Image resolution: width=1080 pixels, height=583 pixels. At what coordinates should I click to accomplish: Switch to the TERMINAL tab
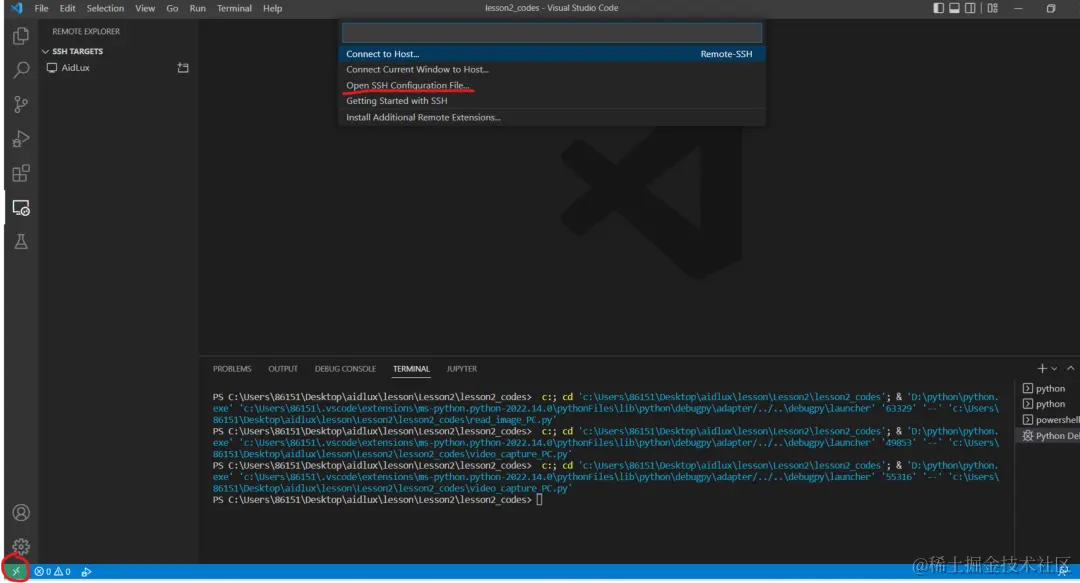411,369
